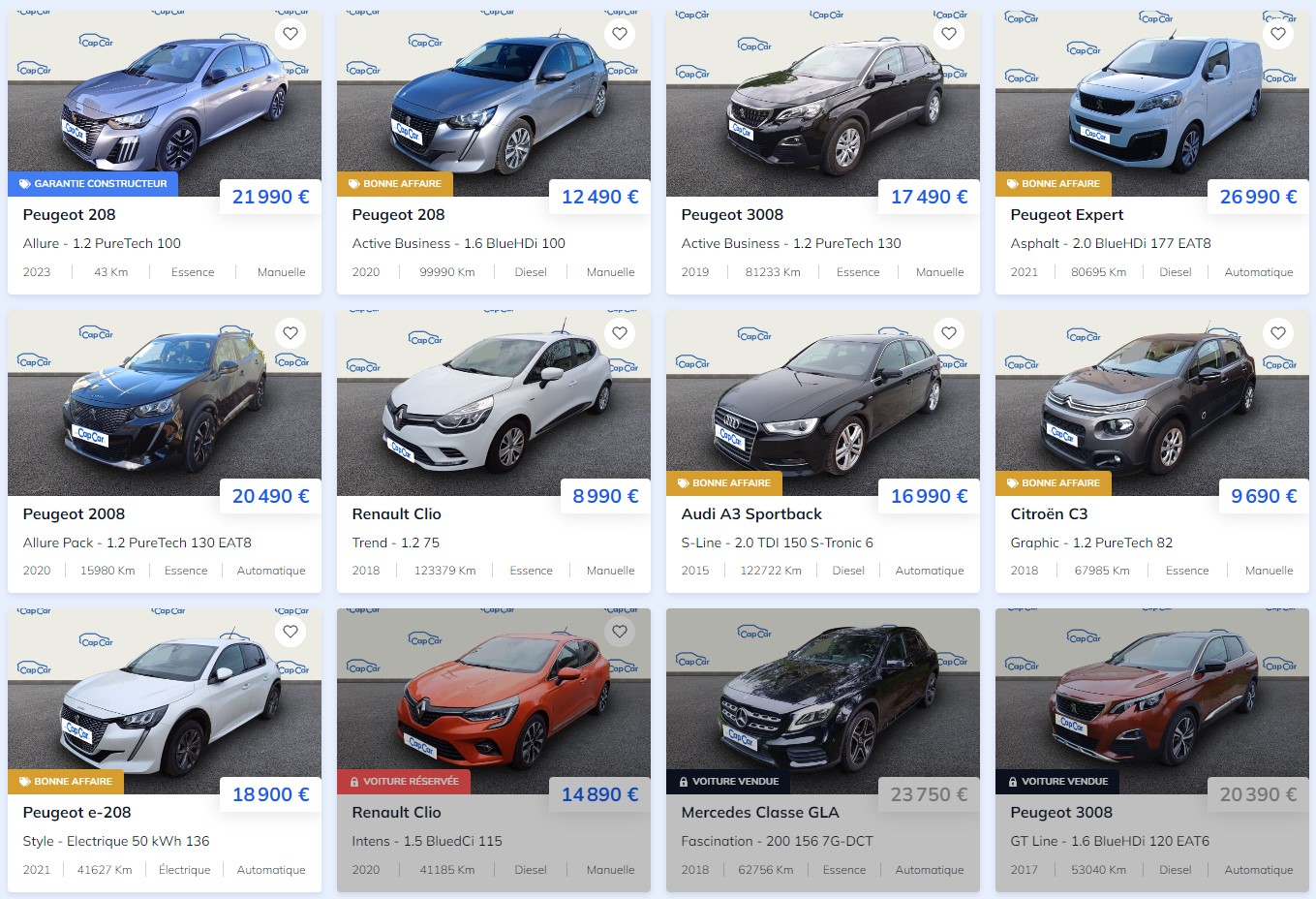Click 'Électrique' fuel type on Peugeot e-208
The image size is (1316, 899).
[x=185, y=870]
